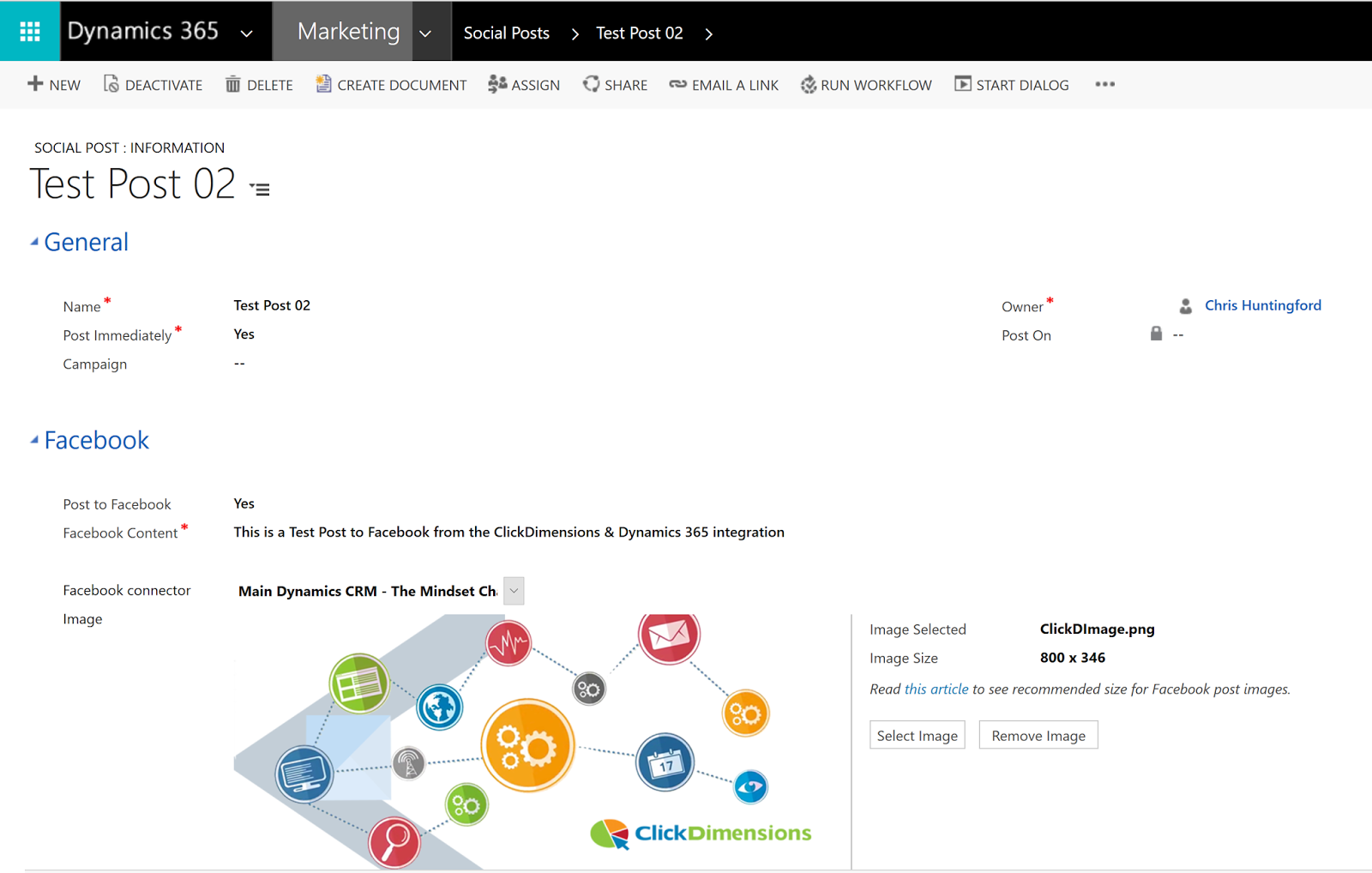
Task: Expand the Marketing area dropdown arrow
Action: [425, 33]
